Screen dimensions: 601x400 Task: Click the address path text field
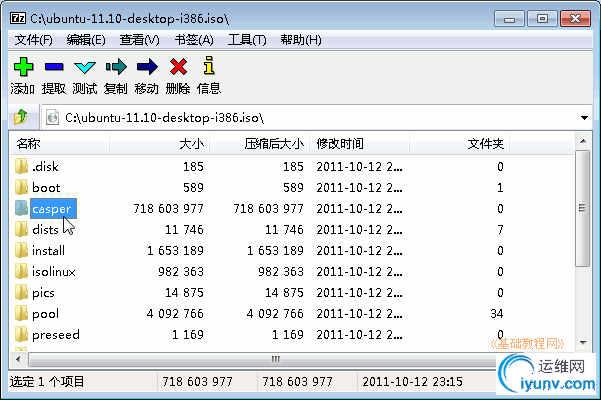(x=316, y=117)
